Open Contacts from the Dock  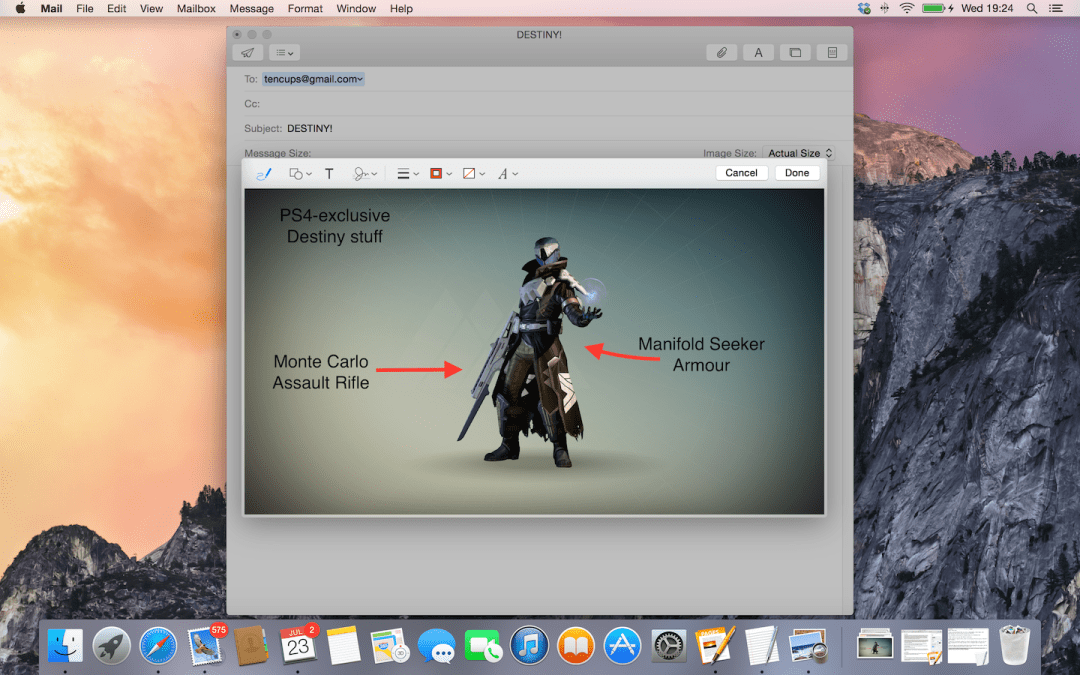coord(251,647)
